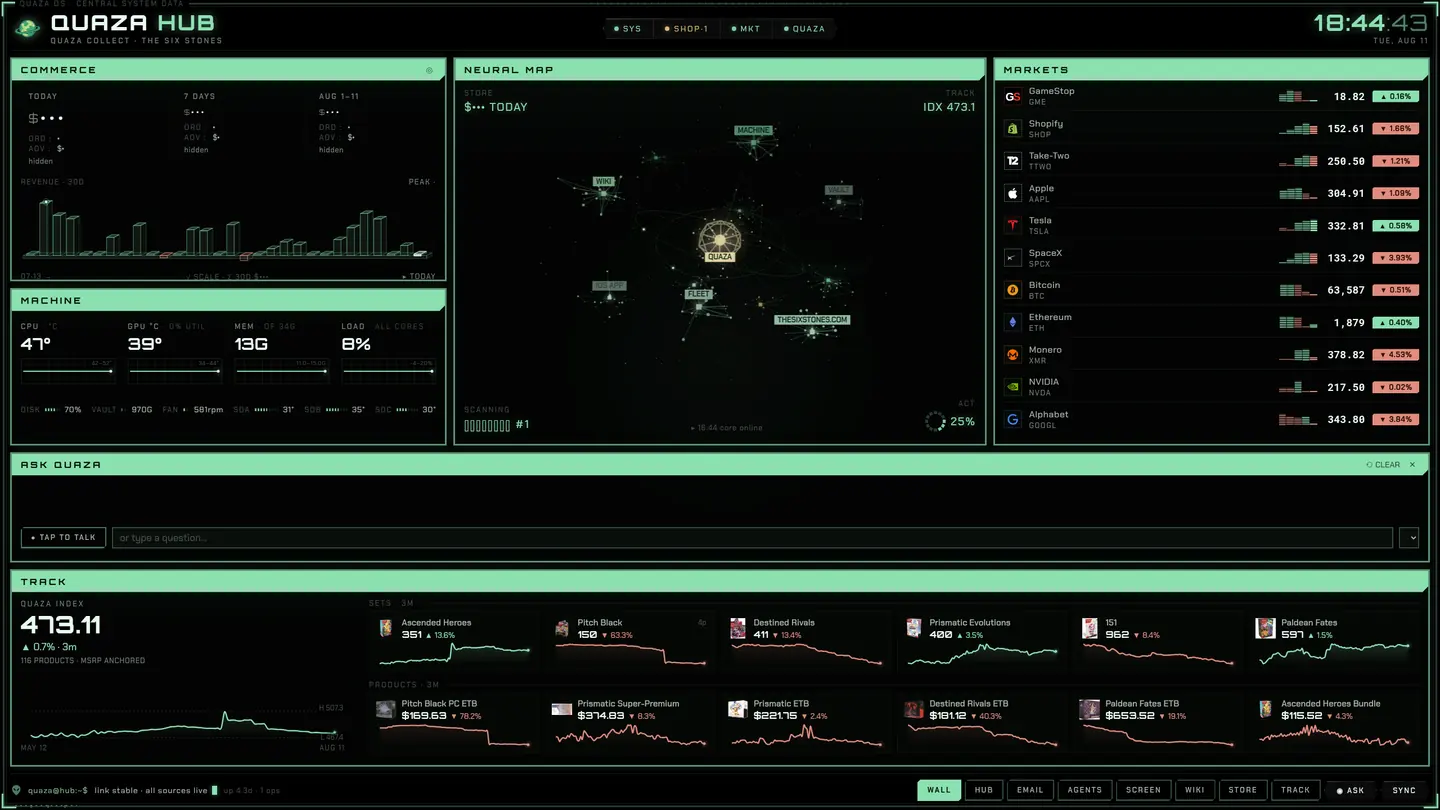Select the WIKI node on neural map
The height and width of the screenshot is (810, 1440).
pyautogui.click(x=603, y=182)
